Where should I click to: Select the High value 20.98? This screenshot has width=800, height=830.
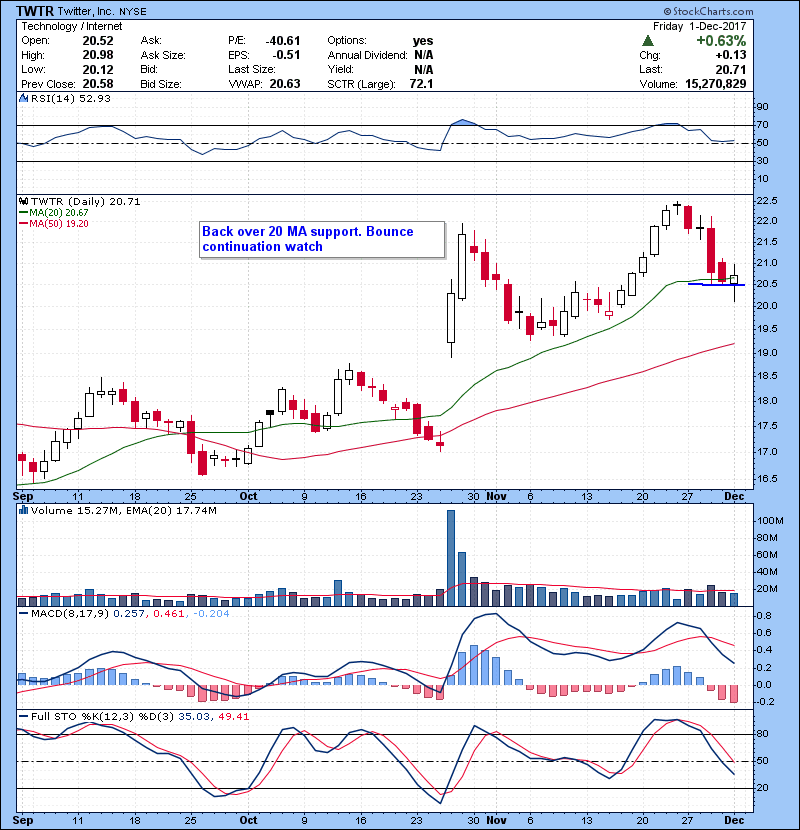click(x=98, y=55)
